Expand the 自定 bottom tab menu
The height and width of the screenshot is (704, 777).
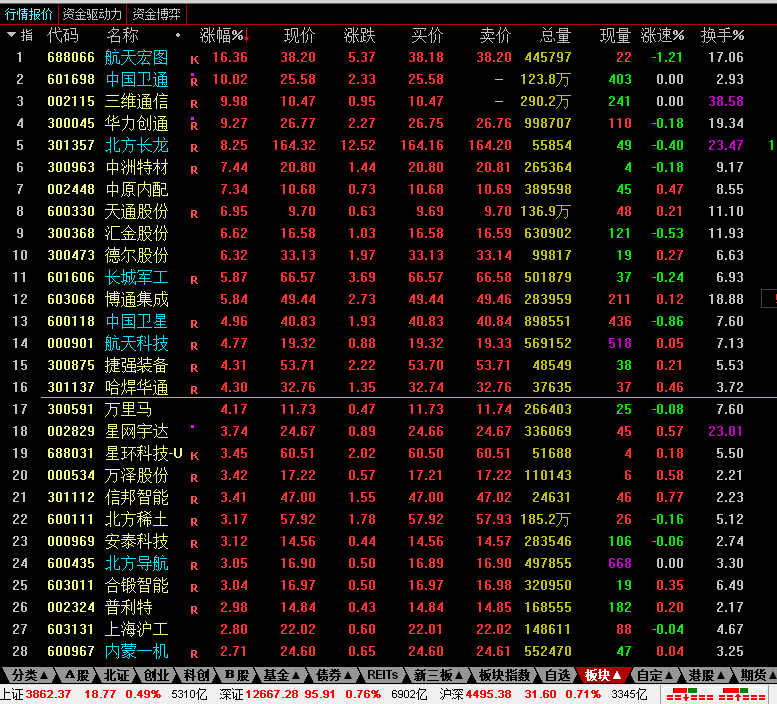tap(669, 675)
